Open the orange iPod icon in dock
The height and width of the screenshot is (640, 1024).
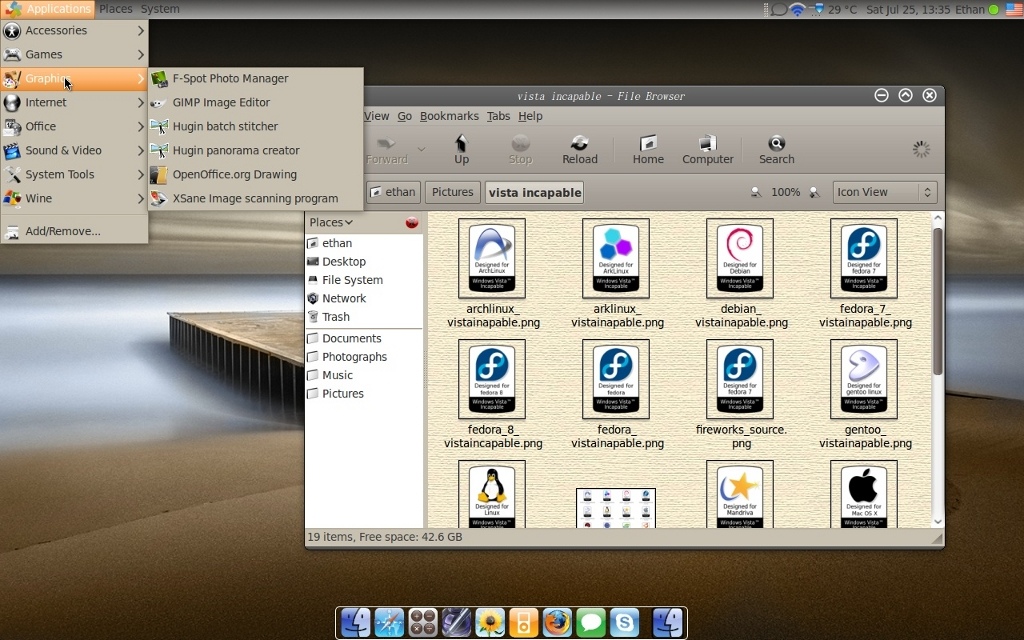523,622
